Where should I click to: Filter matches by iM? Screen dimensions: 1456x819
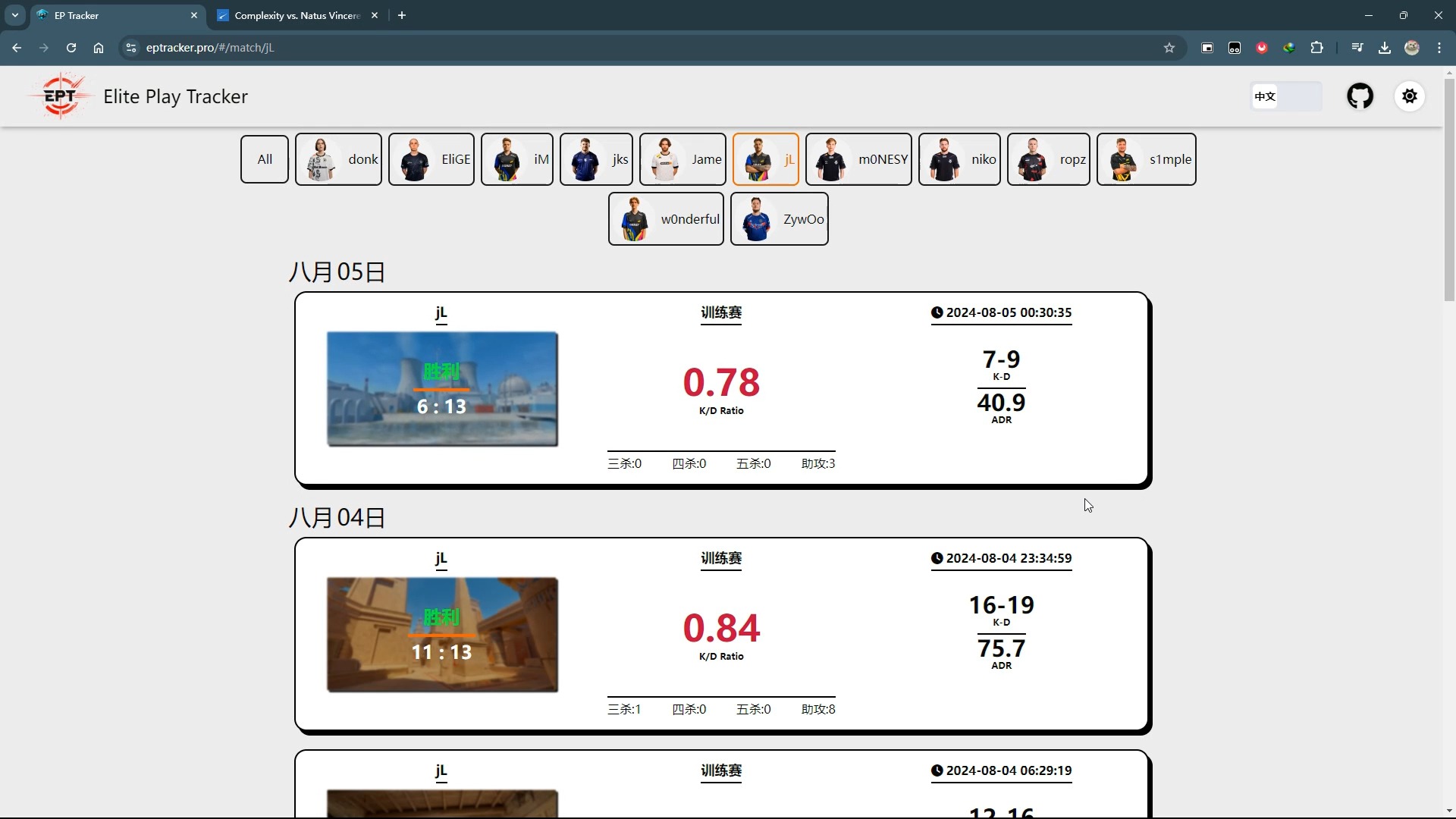pyautogui.click(x=517, y=159)
